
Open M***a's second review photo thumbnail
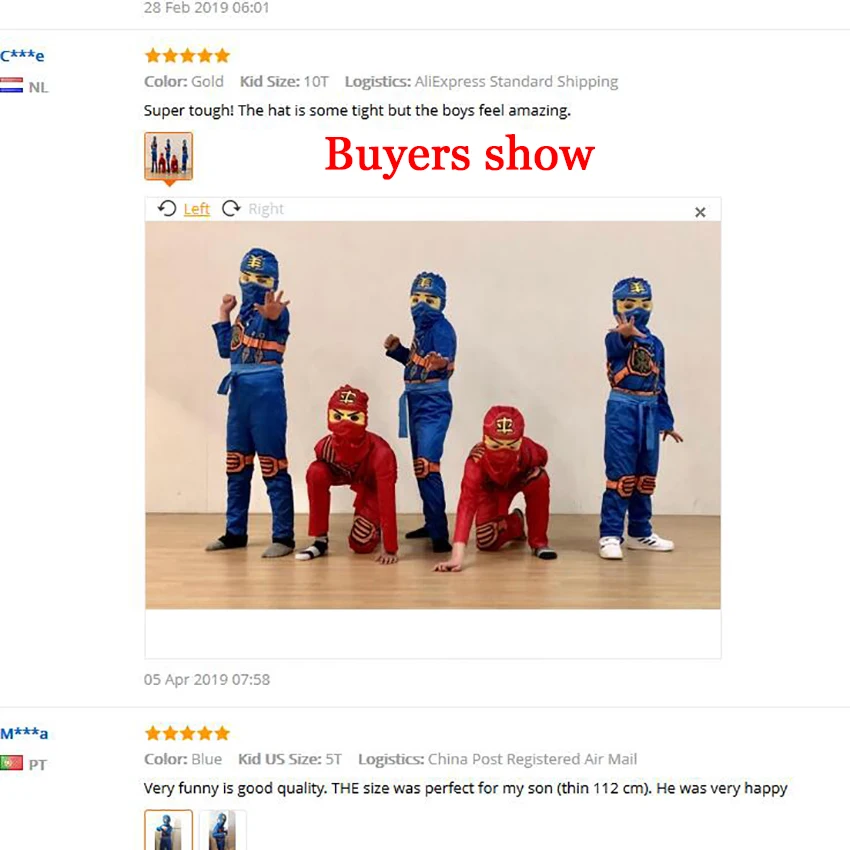click(x=222, y=830)
